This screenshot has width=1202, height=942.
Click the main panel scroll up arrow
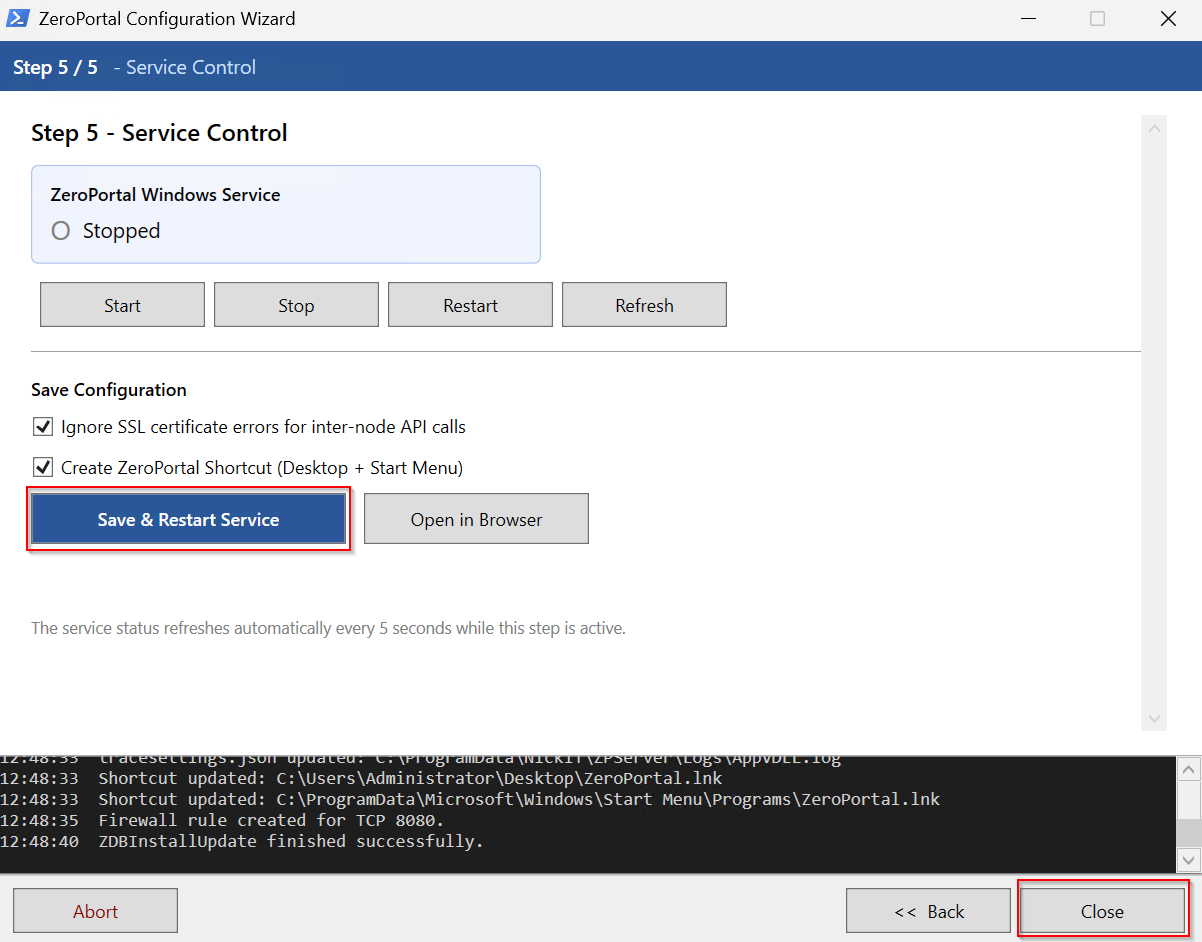1154,128
